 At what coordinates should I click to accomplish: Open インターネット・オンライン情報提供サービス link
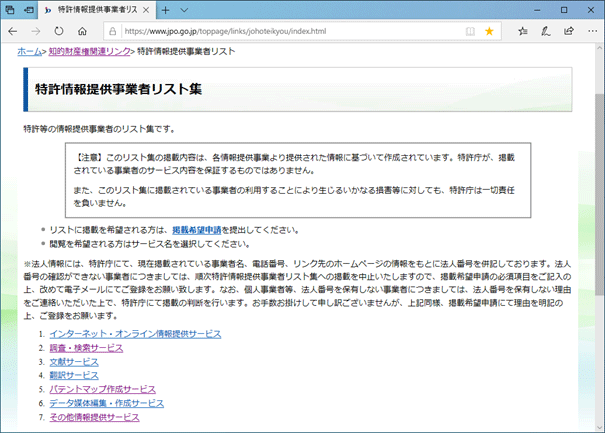[135, 334]
